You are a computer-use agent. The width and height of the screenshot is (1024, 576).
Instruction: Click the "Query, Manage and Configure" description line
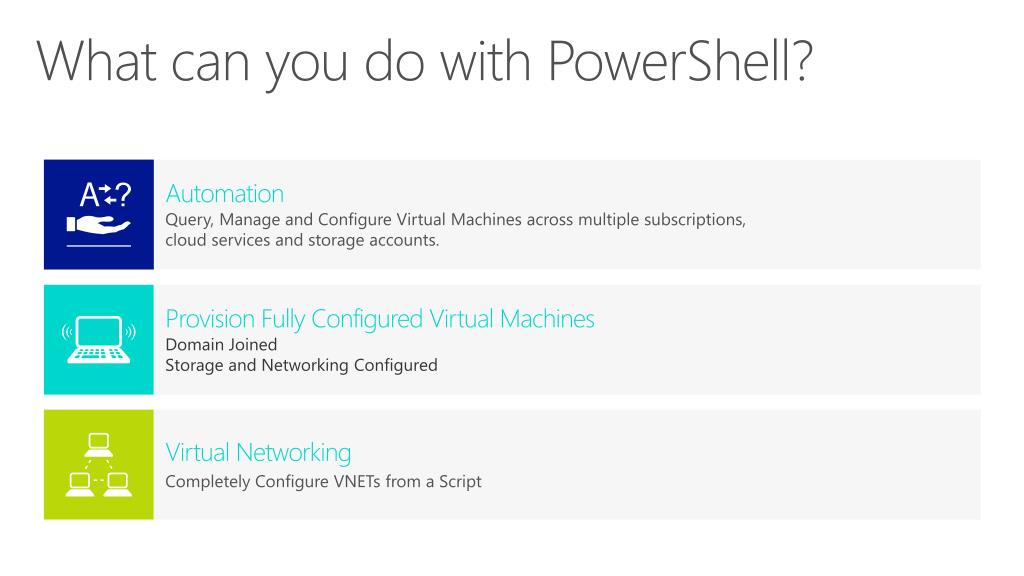[455, 219]
